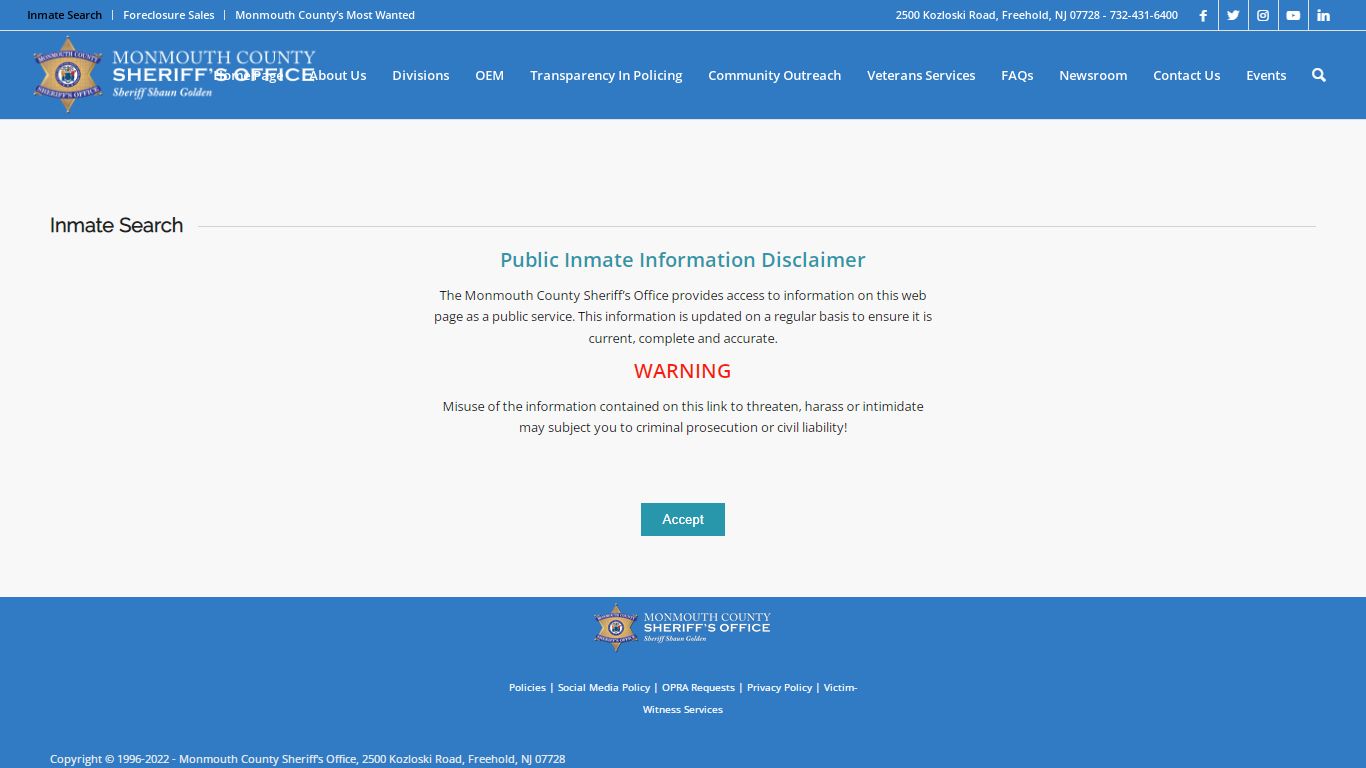Open the OPRA Requests footer link
Viewport: 1366px width, 768px height.
tap(698, 687)
